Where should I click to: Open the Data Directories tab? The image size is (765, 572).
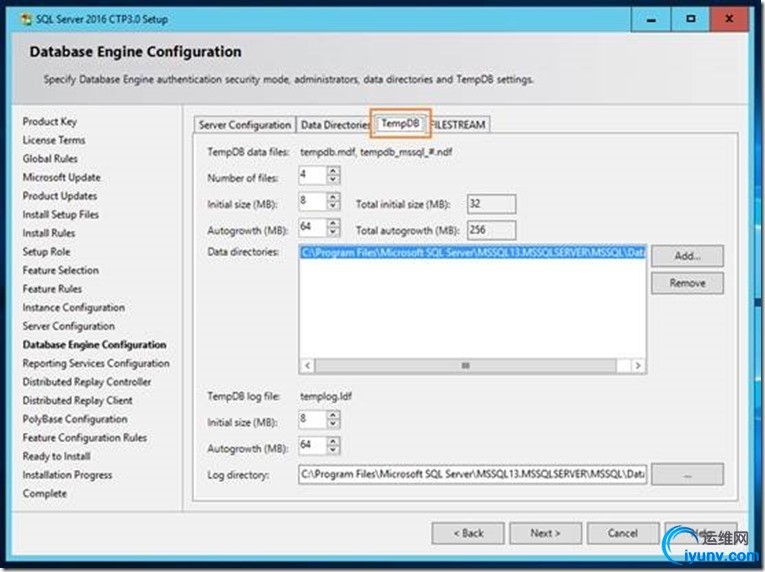[x=335, y=125]
